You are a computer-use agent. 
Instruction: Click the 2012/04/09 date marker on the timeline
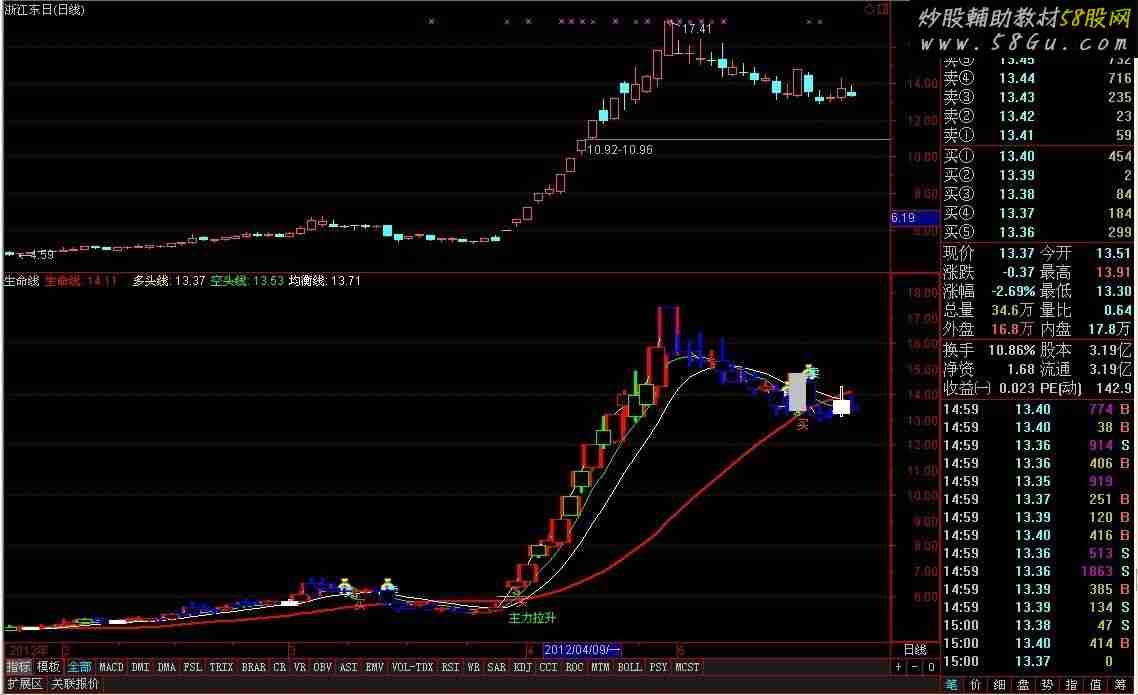tap(581, 650)
